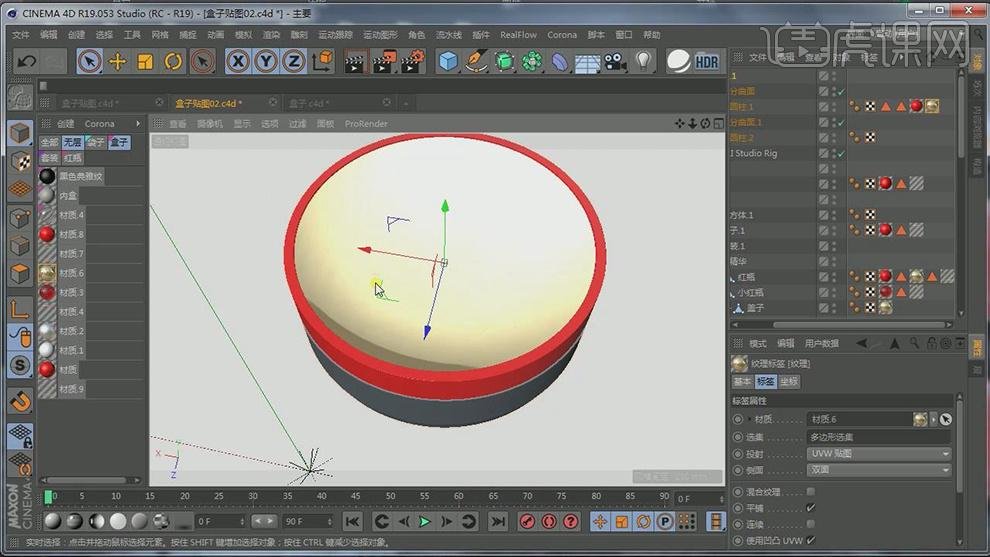The height and width of the screenshot is (557, 990).
Task: Select the 盖子 object in tree
Action: (755, 308)
